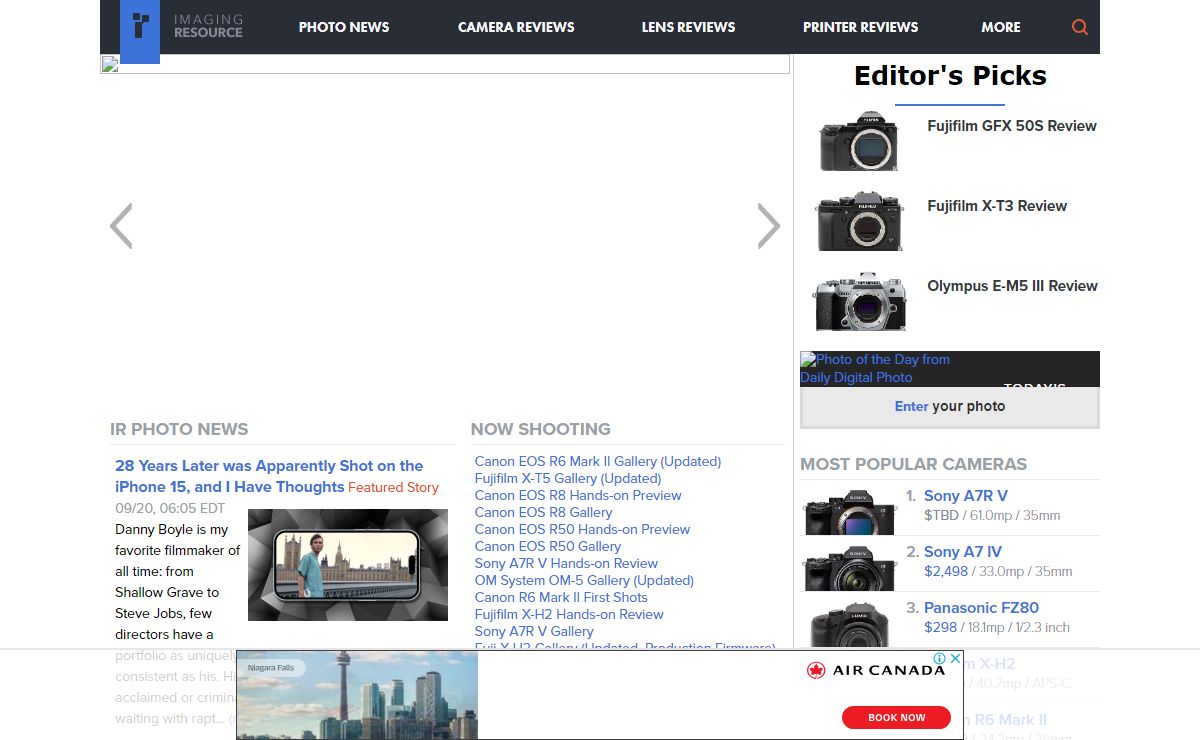
Task: Expand the MORE navigation menu
Action: (1000, 27)
